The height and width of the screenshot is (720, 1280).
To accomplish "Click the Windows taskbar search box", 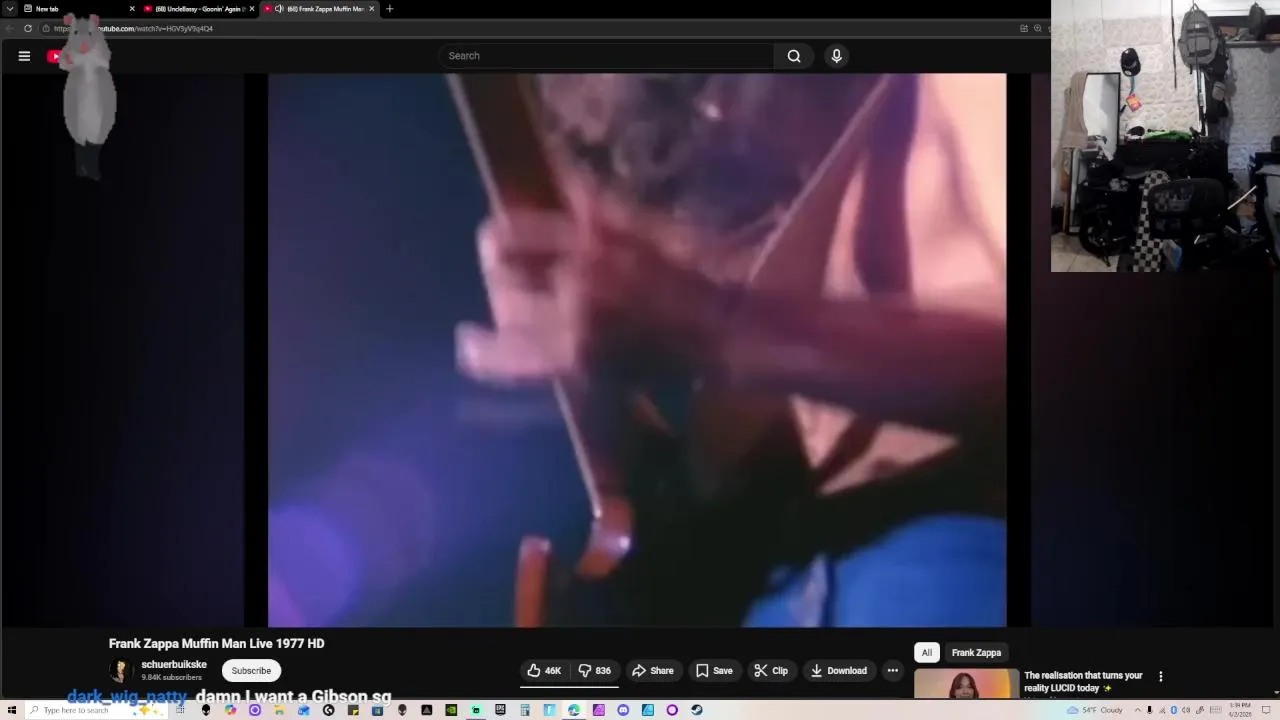I will point(98,710).
